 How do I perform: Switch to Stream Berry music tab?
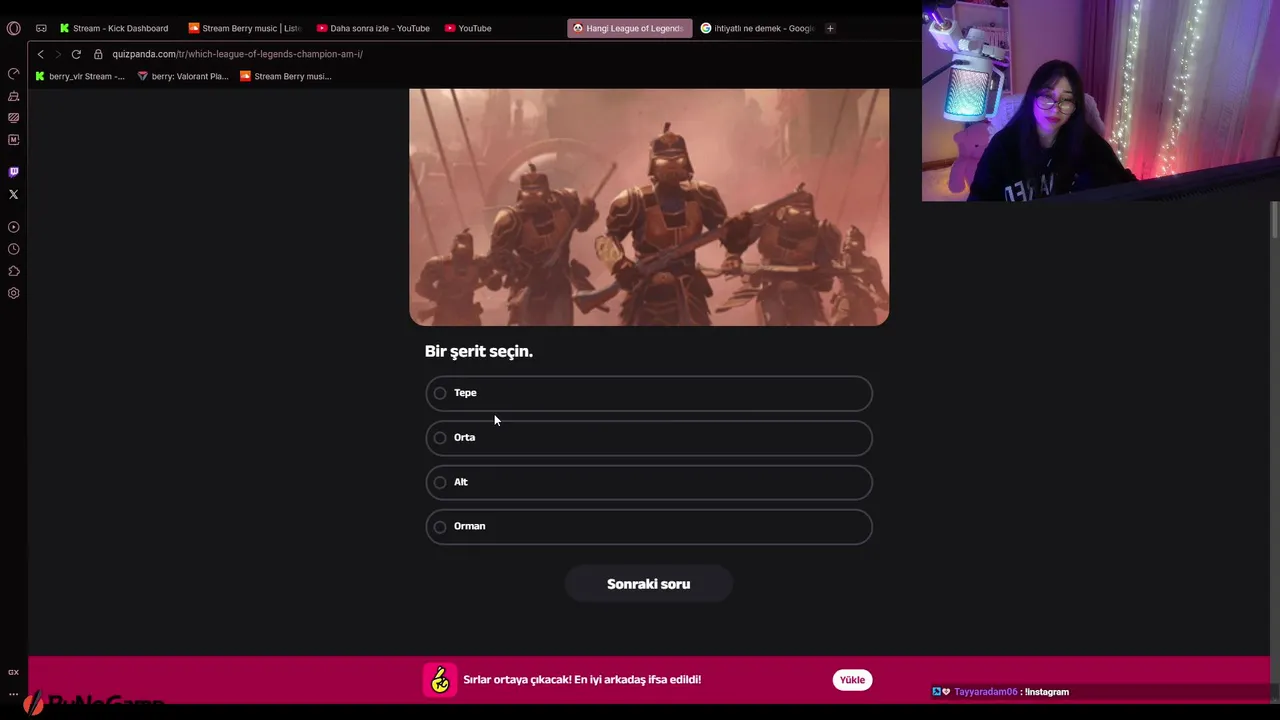(x=245, y=28)
